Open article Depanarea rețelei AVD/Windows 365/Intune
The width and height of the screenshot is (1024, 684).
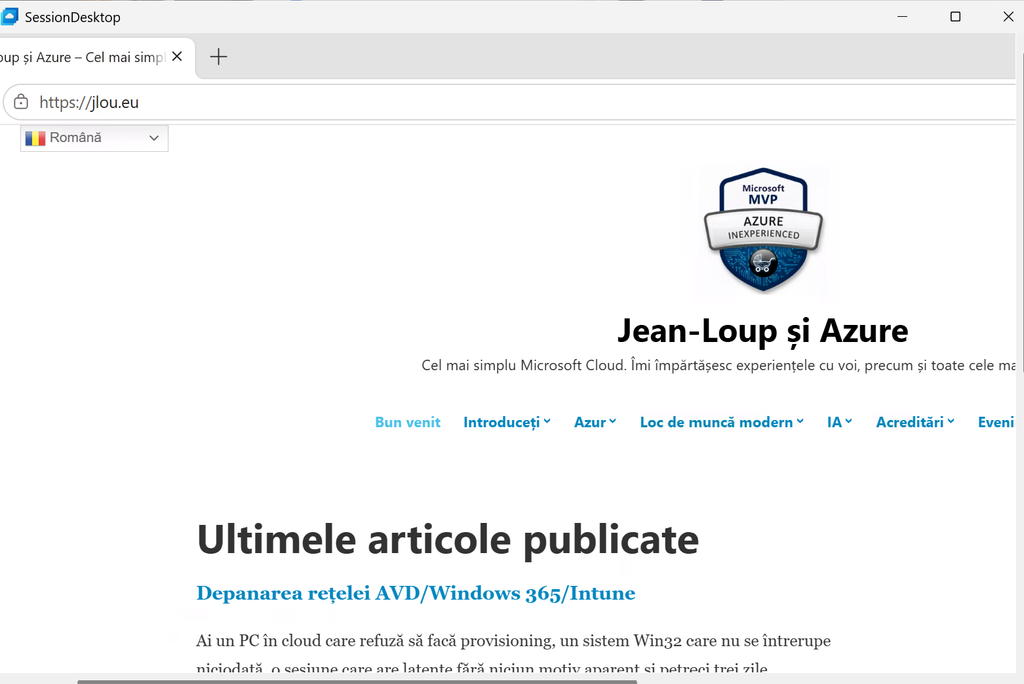415,593
